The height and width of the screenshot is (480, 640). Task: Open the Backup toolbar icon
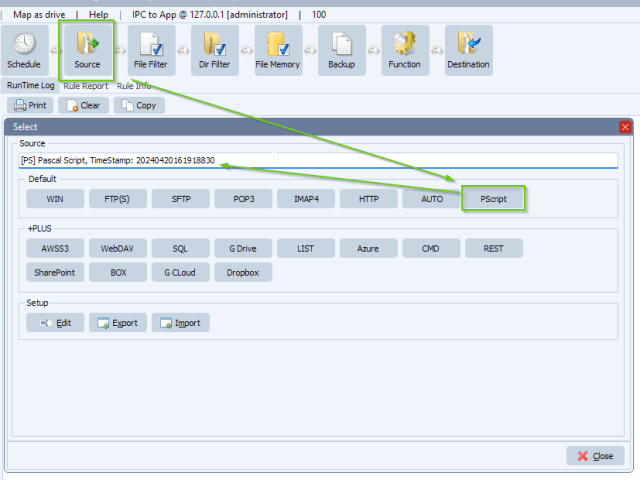(342, 50)
